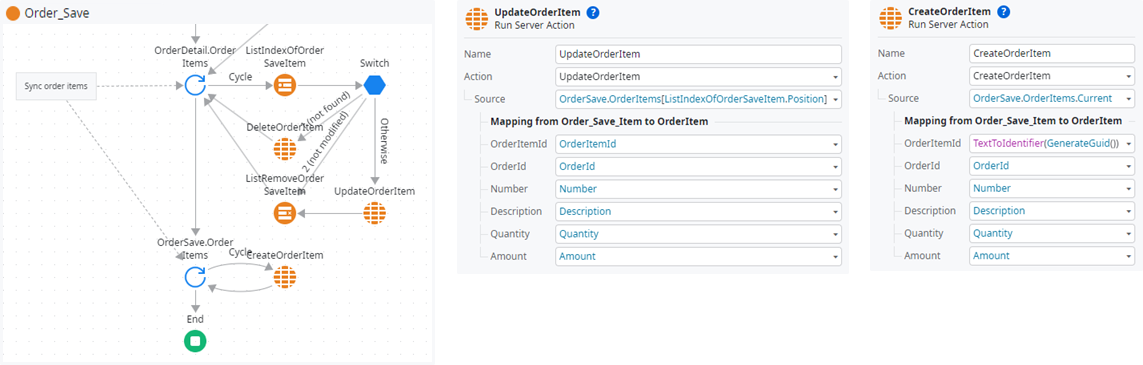
Task: Select the ListRemoveOrderSaveItem node icon
Action: click(x=285, y=213)
